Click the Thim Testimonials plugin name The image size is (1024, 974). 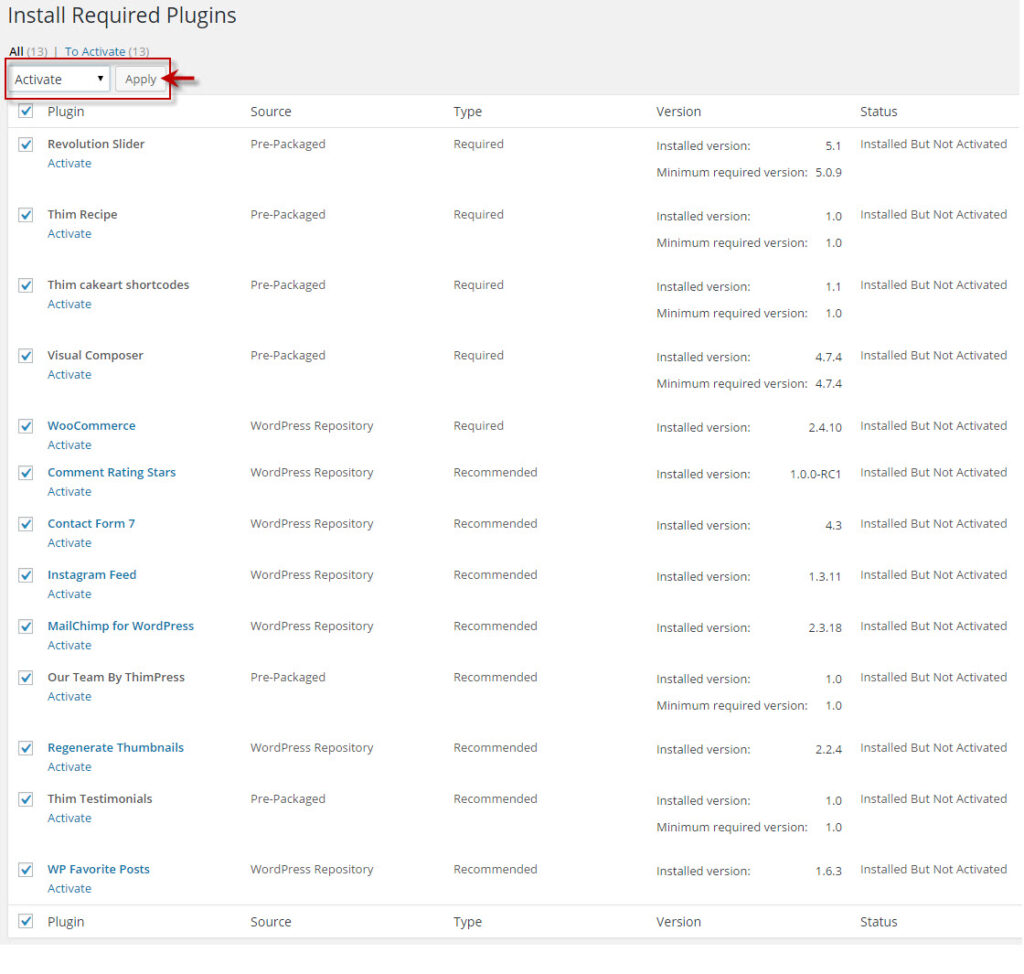[x=100, y=799]
